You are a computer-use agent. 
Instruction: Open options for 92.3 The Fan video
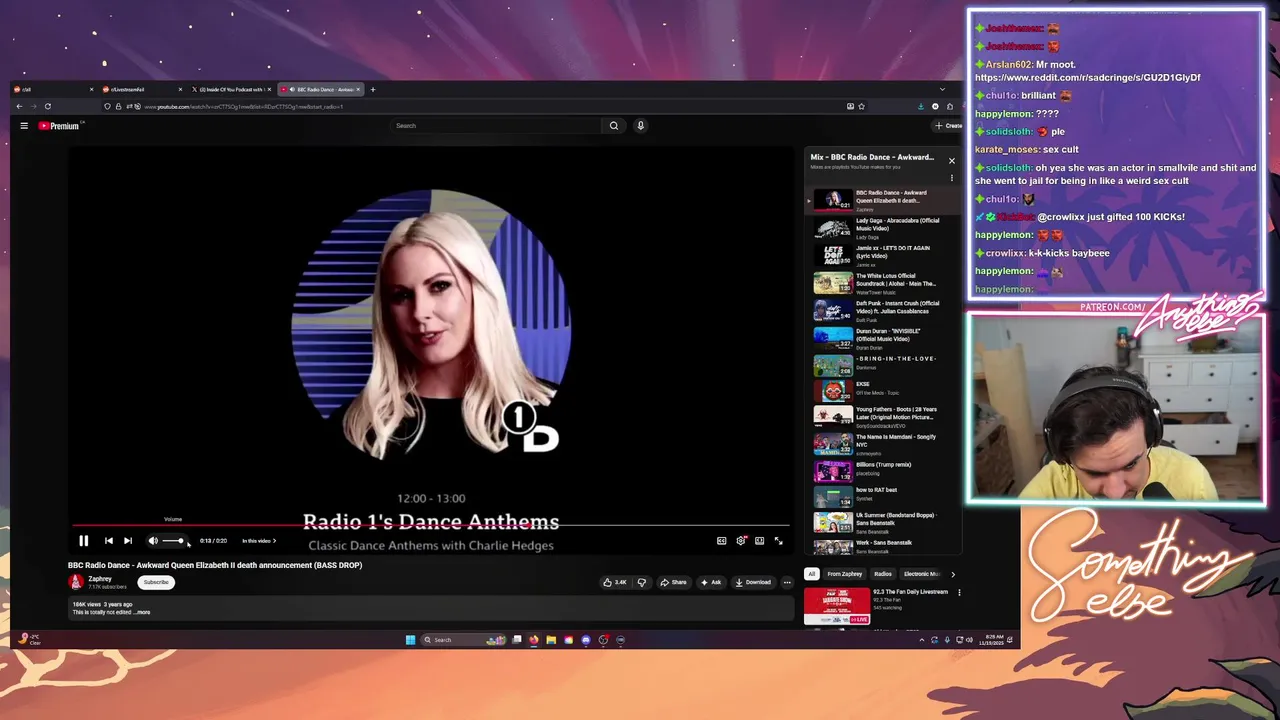[x=959, y=593]
